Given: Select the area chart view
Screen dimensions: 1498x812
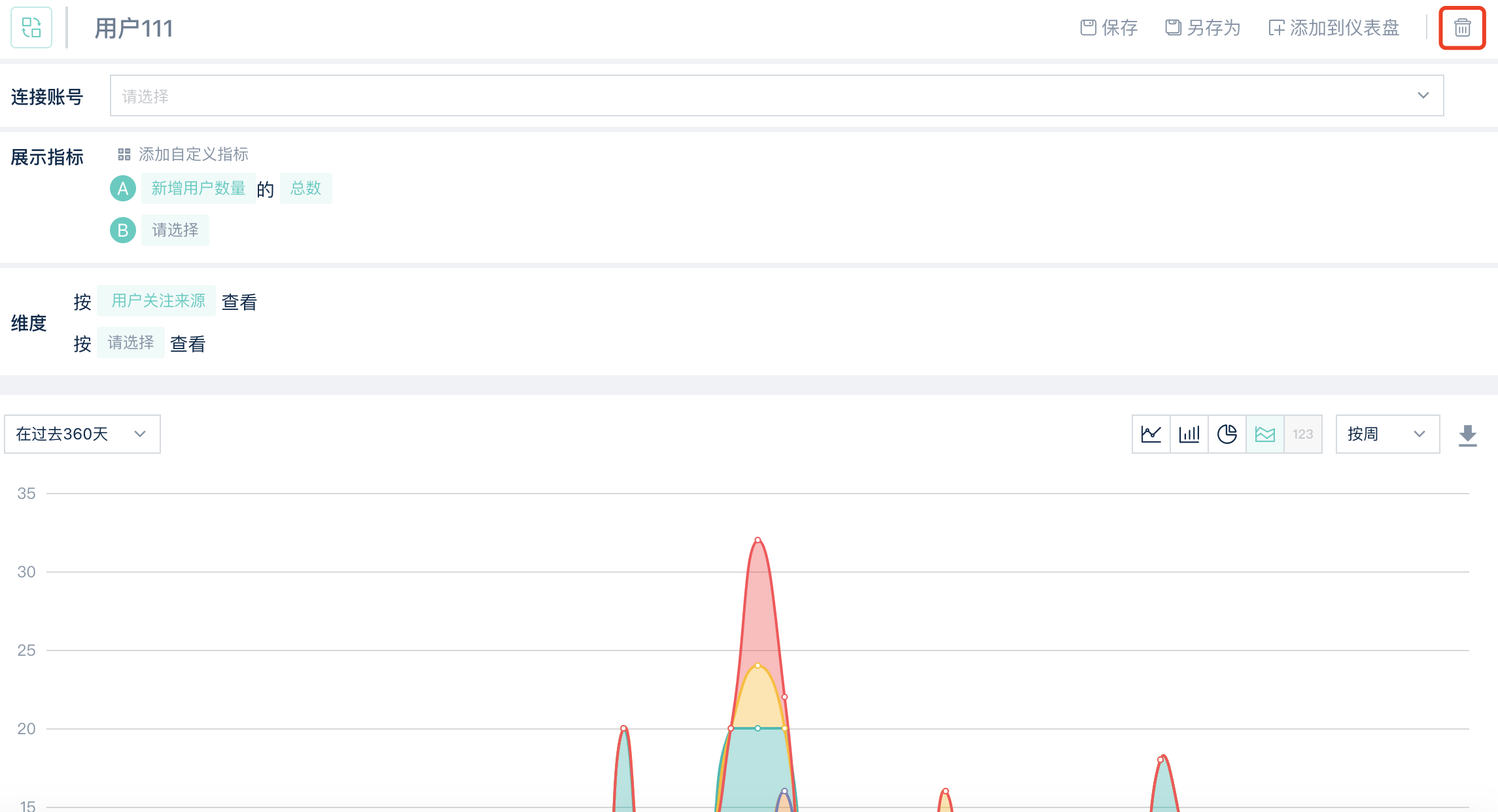Looking at the screenshot, I should 1265,434.
